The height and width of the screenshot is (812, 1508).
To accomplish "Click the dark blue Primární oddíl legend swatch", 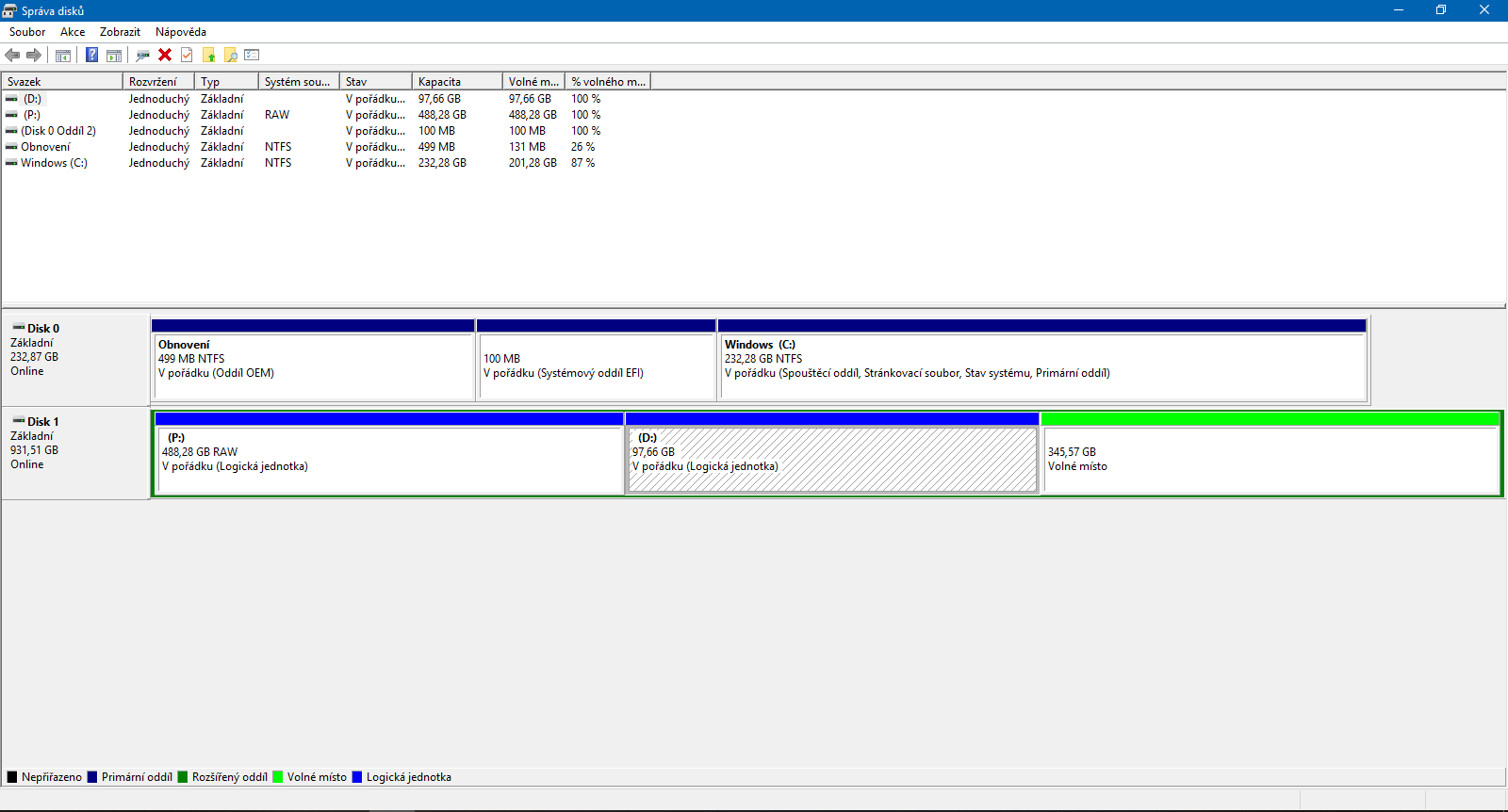I will (92, 777).
